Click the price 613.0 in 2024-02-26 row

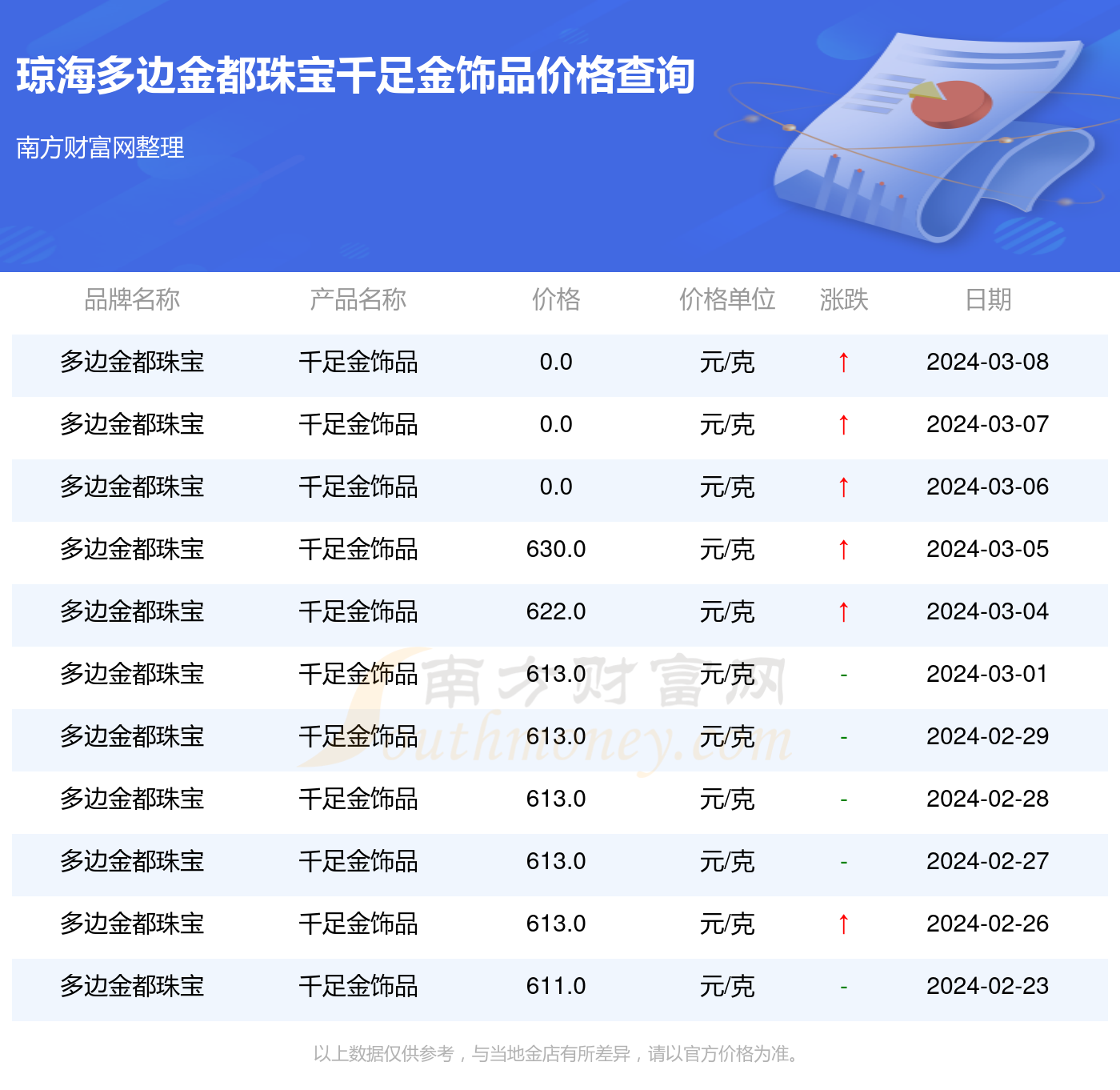[556, 924]
